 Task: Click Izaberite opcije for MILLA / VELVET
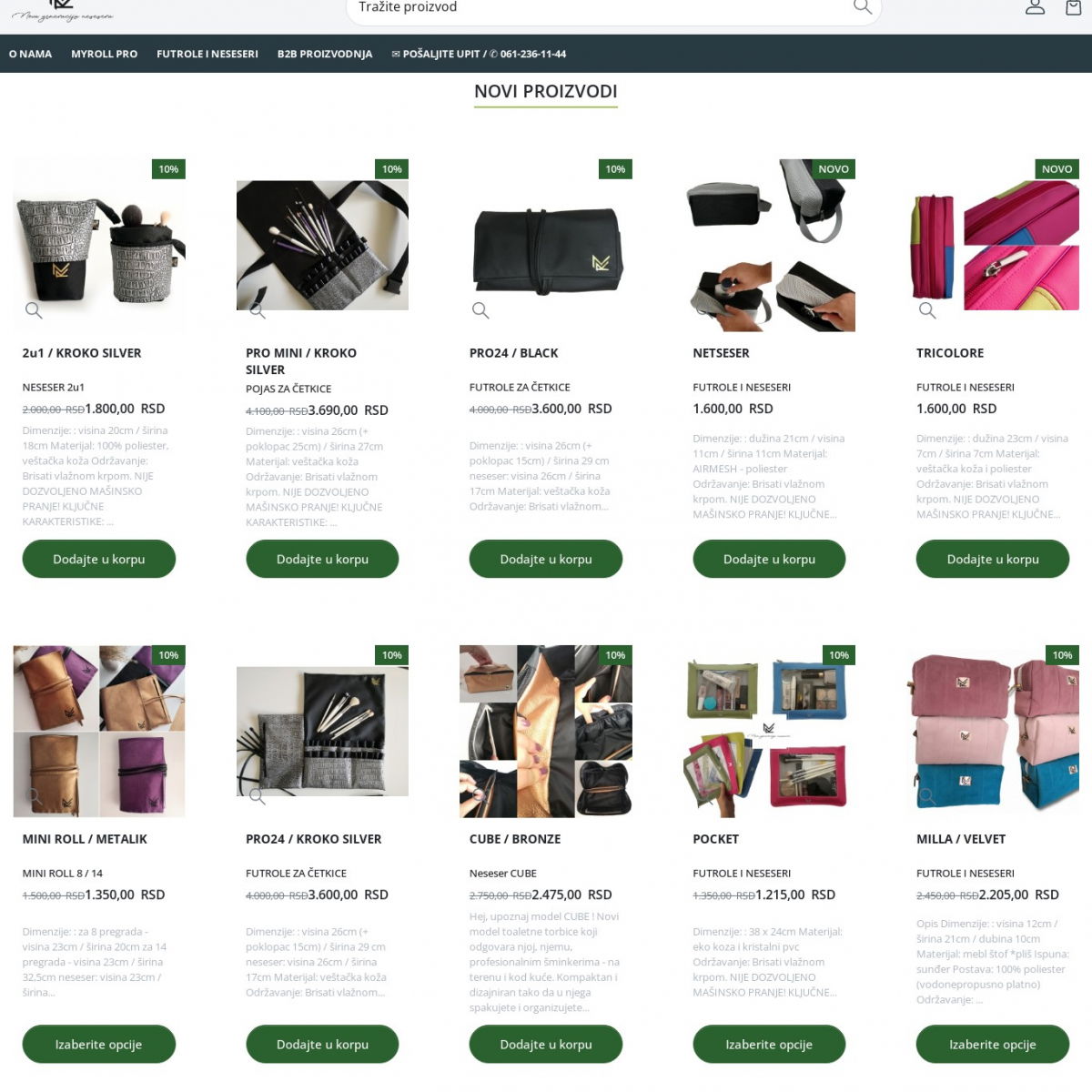click(x=993, y=1045)
